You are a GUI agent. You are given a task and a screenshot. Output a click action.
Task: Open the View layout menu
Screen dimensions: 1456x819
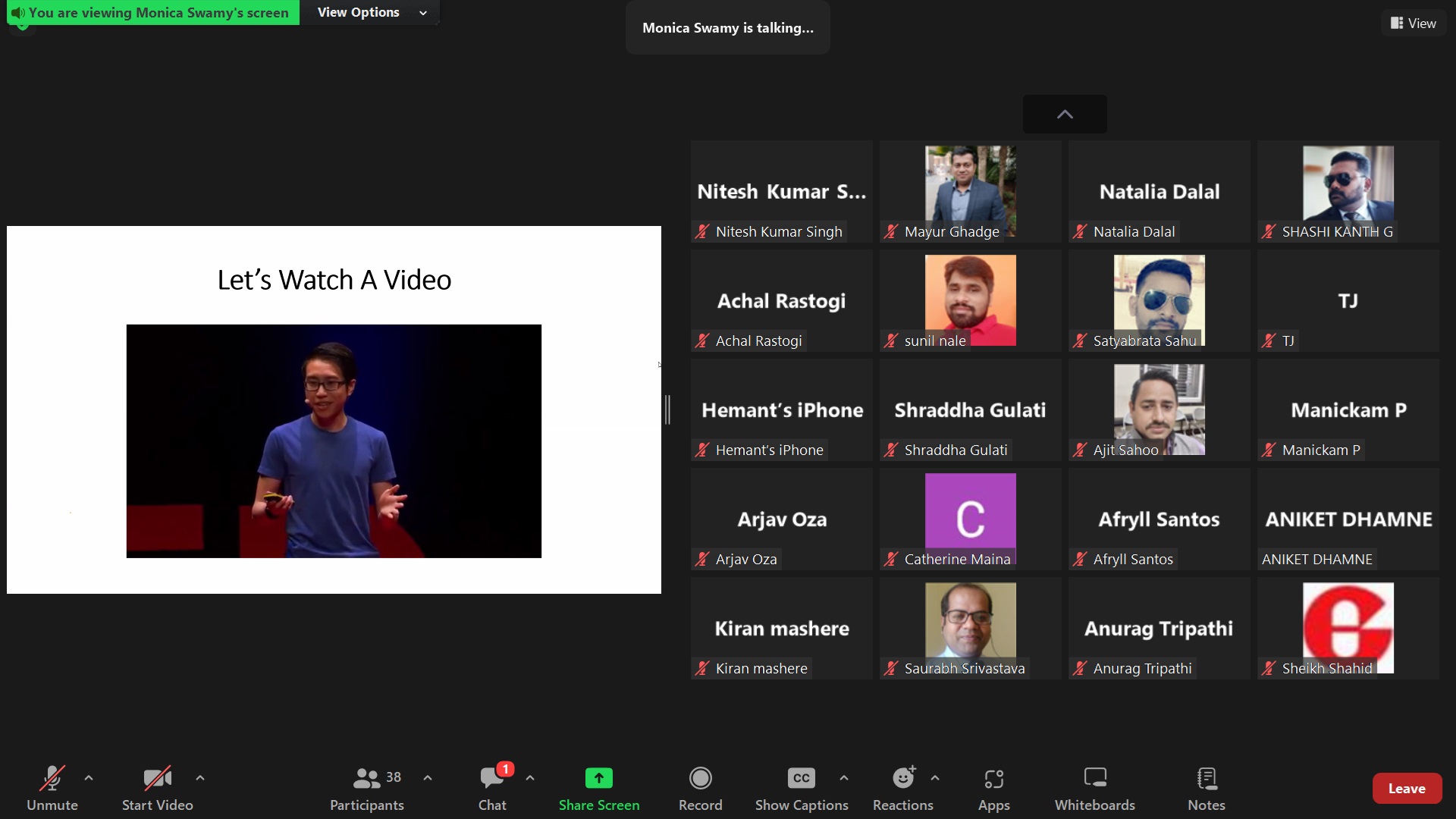1413,24
